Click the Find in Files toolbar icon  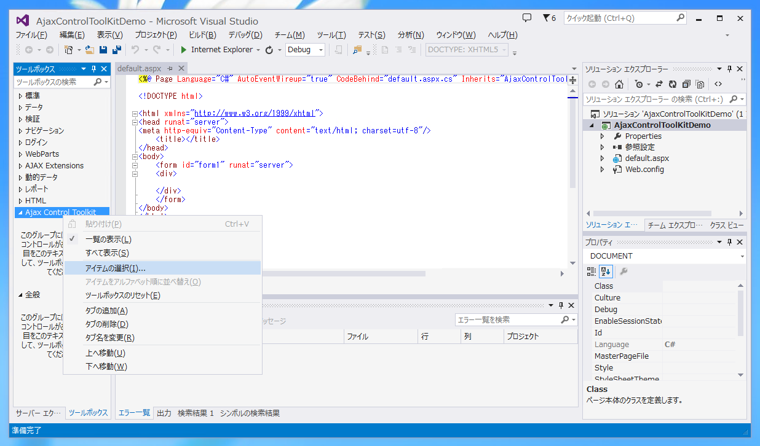(357, 49)
